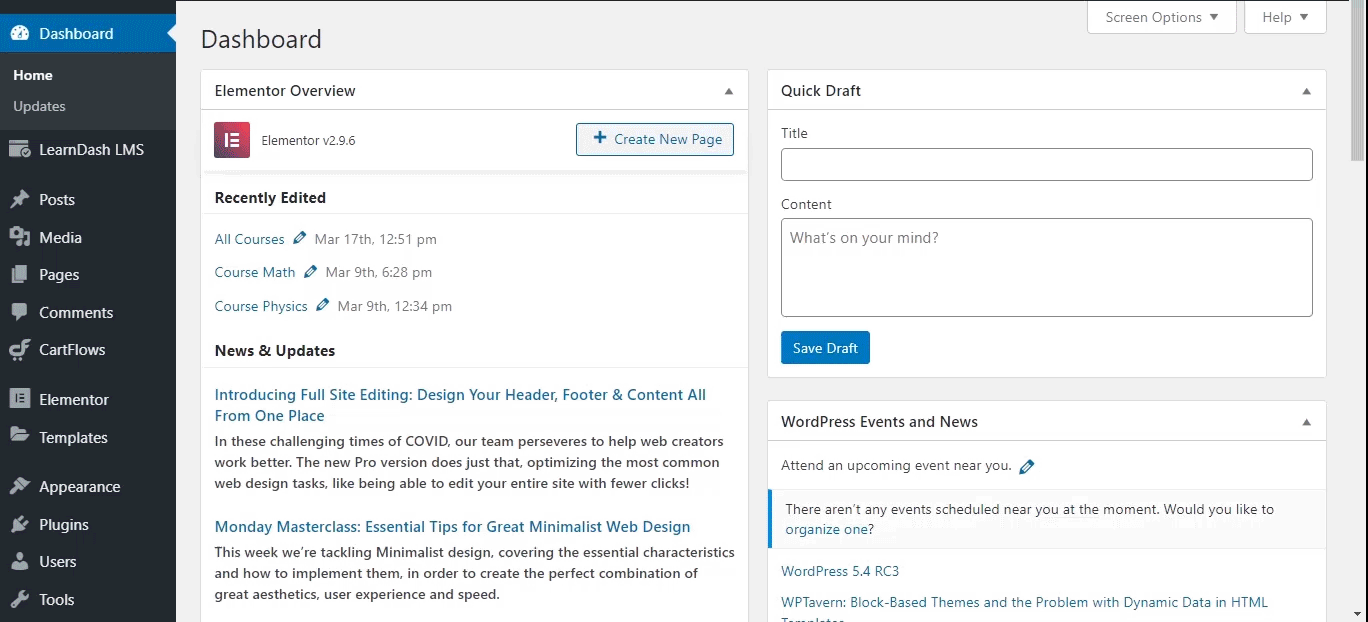
Task: Click the organize one link
Action: tap(826, 530)
